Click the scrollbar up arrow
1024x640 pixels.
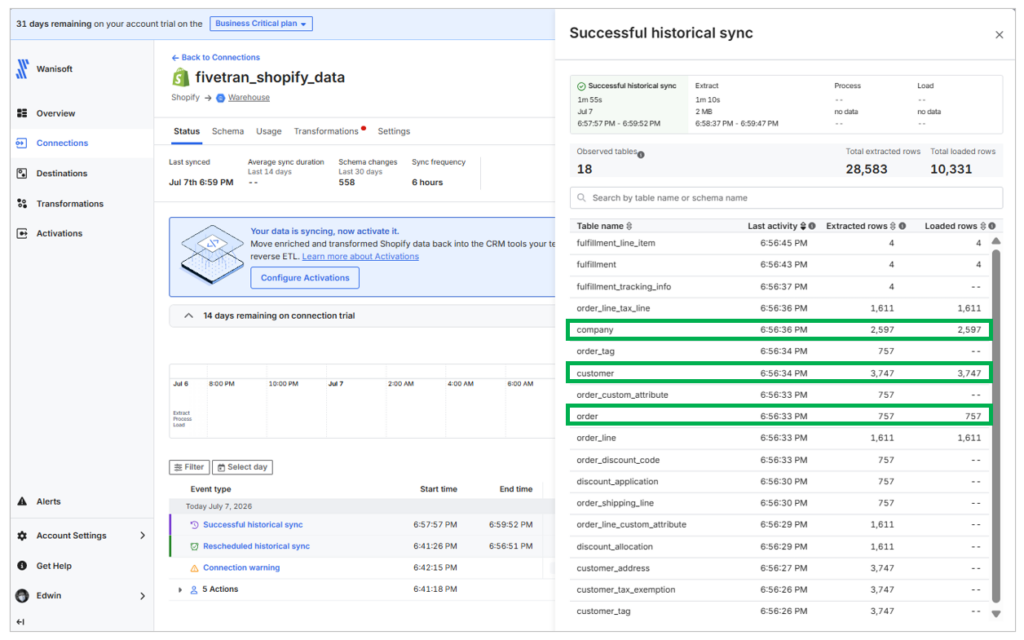point(996,242)
